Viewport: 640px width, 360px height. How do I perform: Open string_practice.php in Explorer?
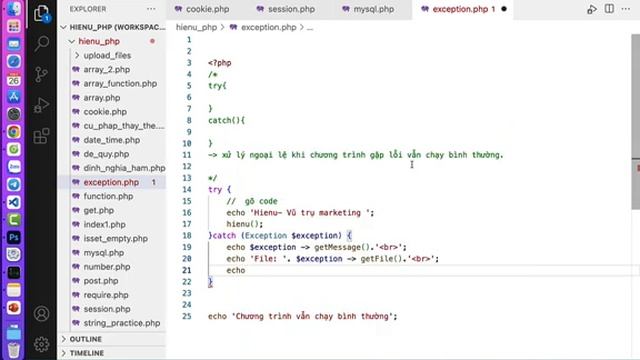point(122,323)
